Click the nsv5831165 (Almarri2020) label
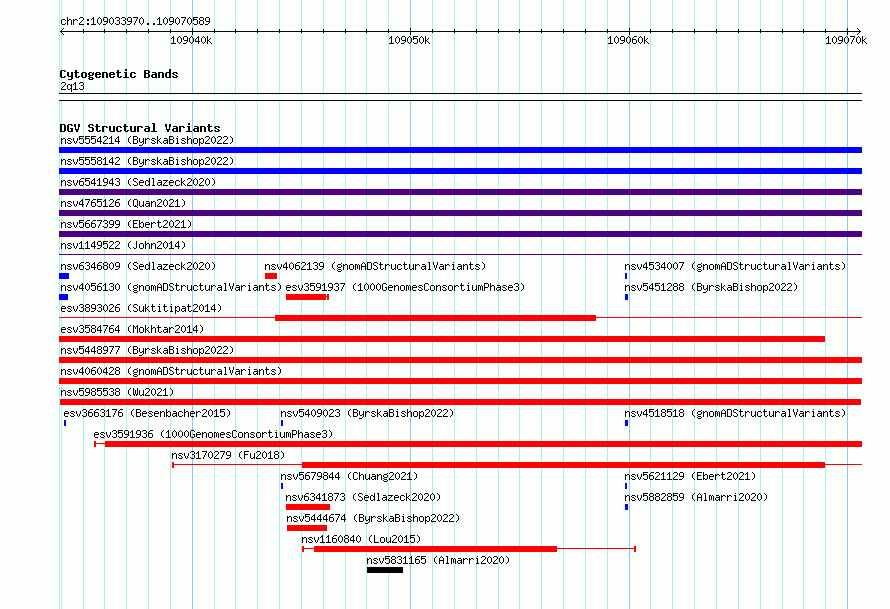The image size is (890, 609). [x=438, y=560]
